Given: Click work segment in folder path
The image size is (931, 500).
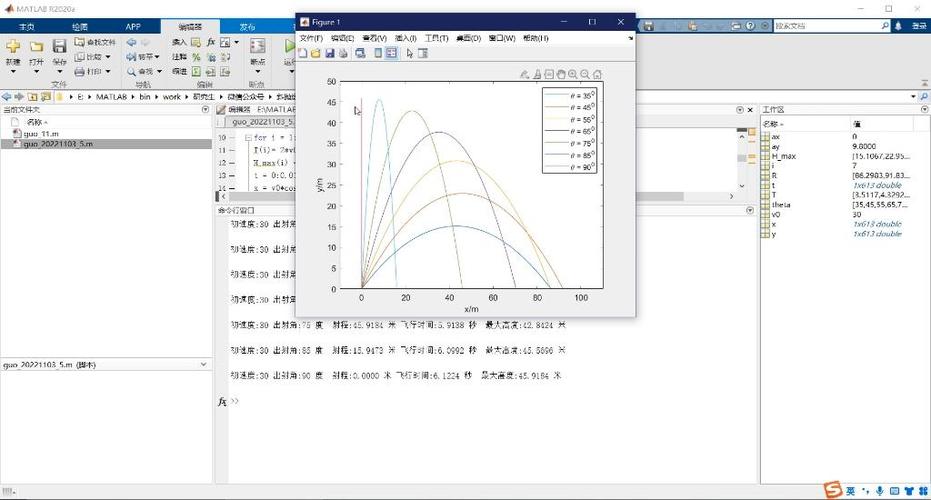Looking at the screenshot, I should (172, 96).
